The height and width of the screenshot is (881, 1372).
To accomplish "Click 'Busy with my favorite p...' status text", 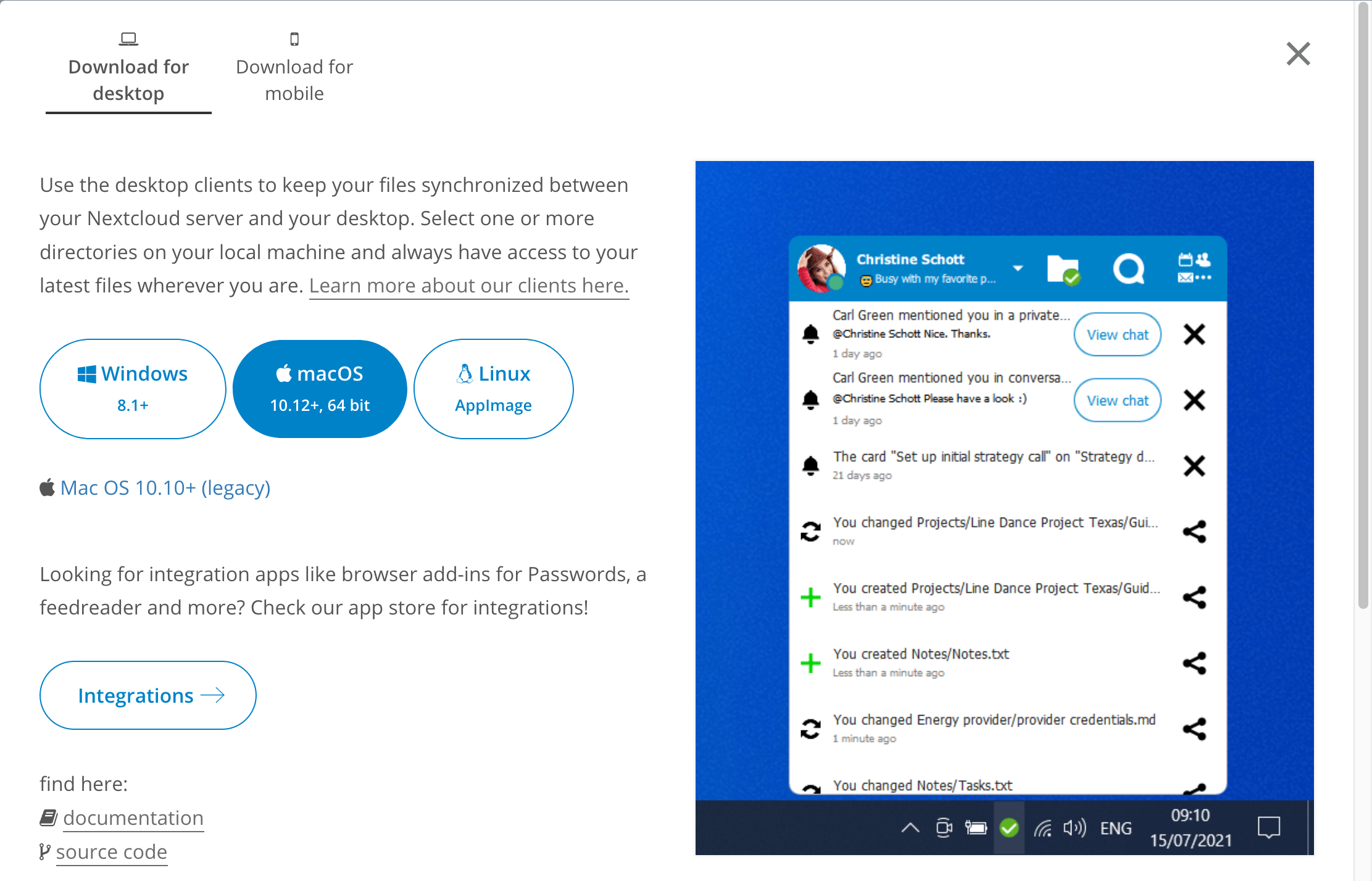I will [x=935, y=279].
